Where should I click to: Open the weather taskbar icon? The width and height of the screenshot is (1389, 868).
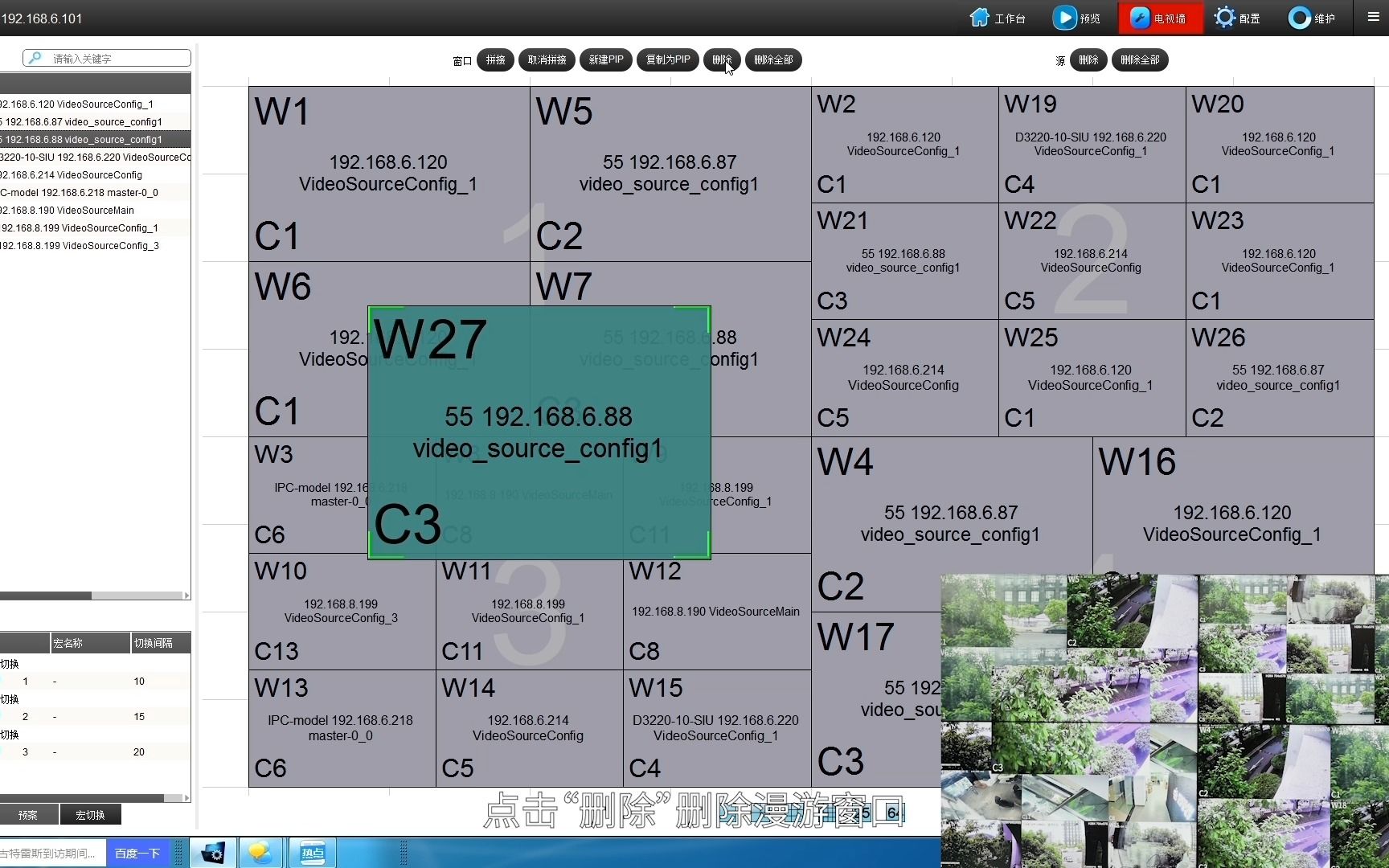[260, 853]
